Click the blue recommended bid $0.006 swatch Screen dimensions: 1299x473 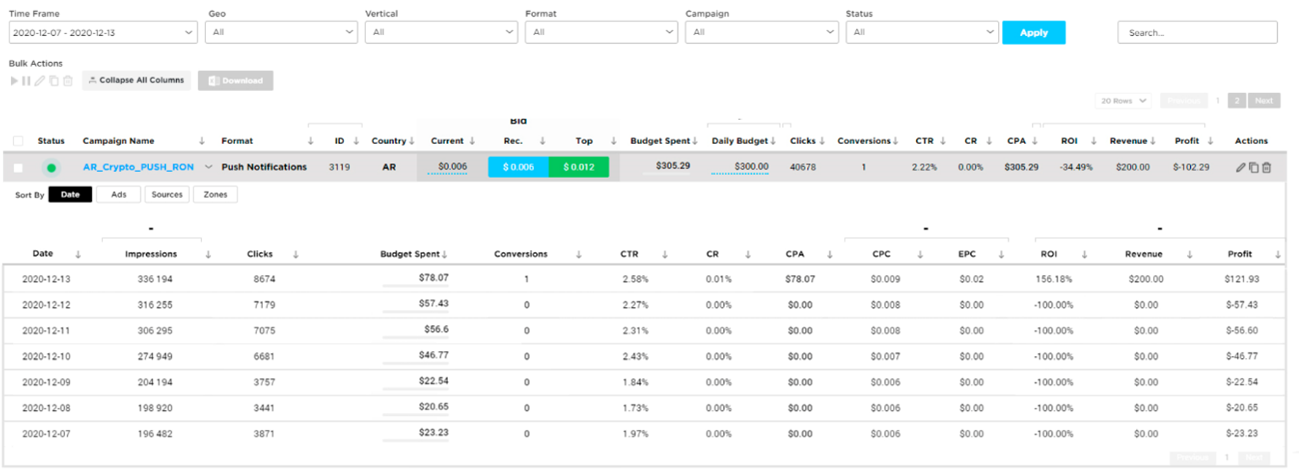518,167
